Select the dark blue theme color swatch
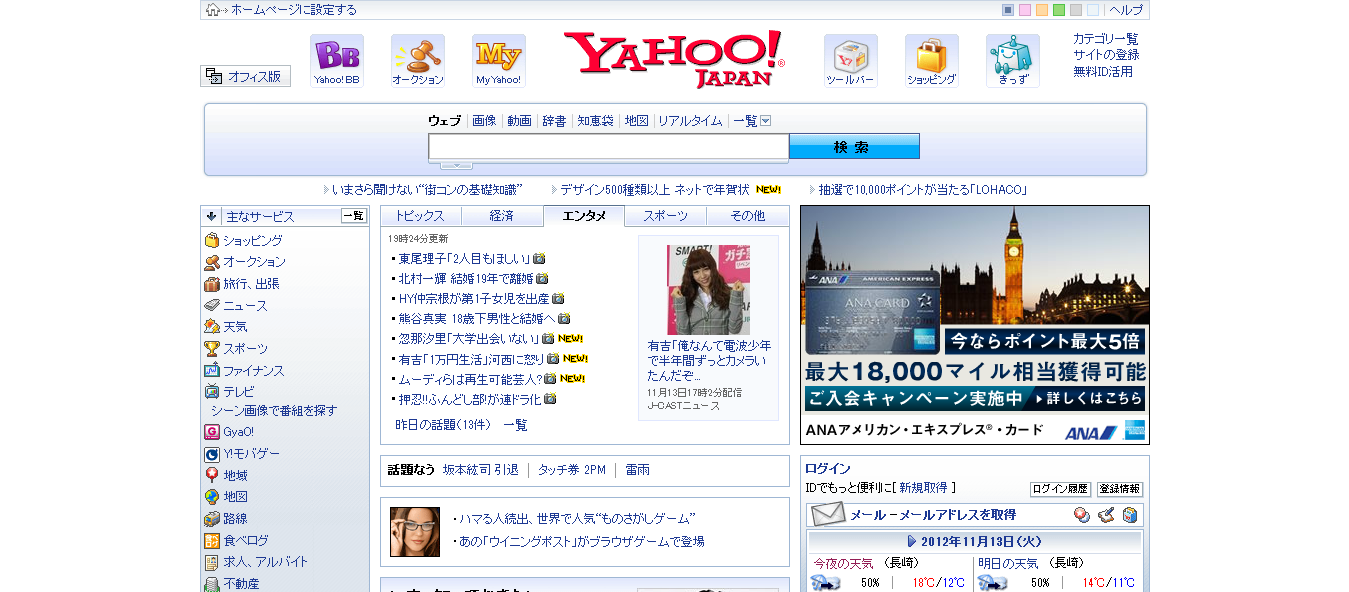Screen dimensions: 1349x592 coord(1008,10)
